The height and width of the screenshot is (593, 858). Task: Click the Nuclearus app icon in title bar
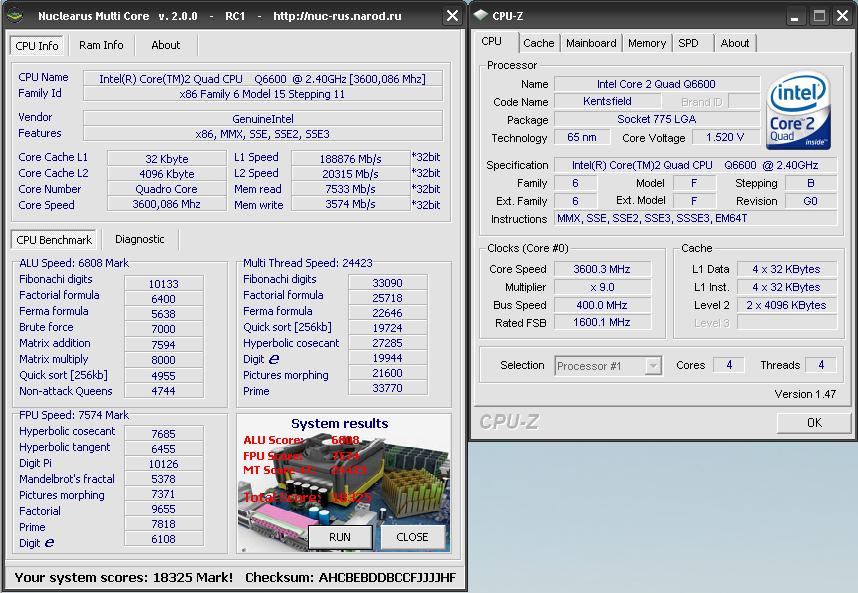coord(15,15)
